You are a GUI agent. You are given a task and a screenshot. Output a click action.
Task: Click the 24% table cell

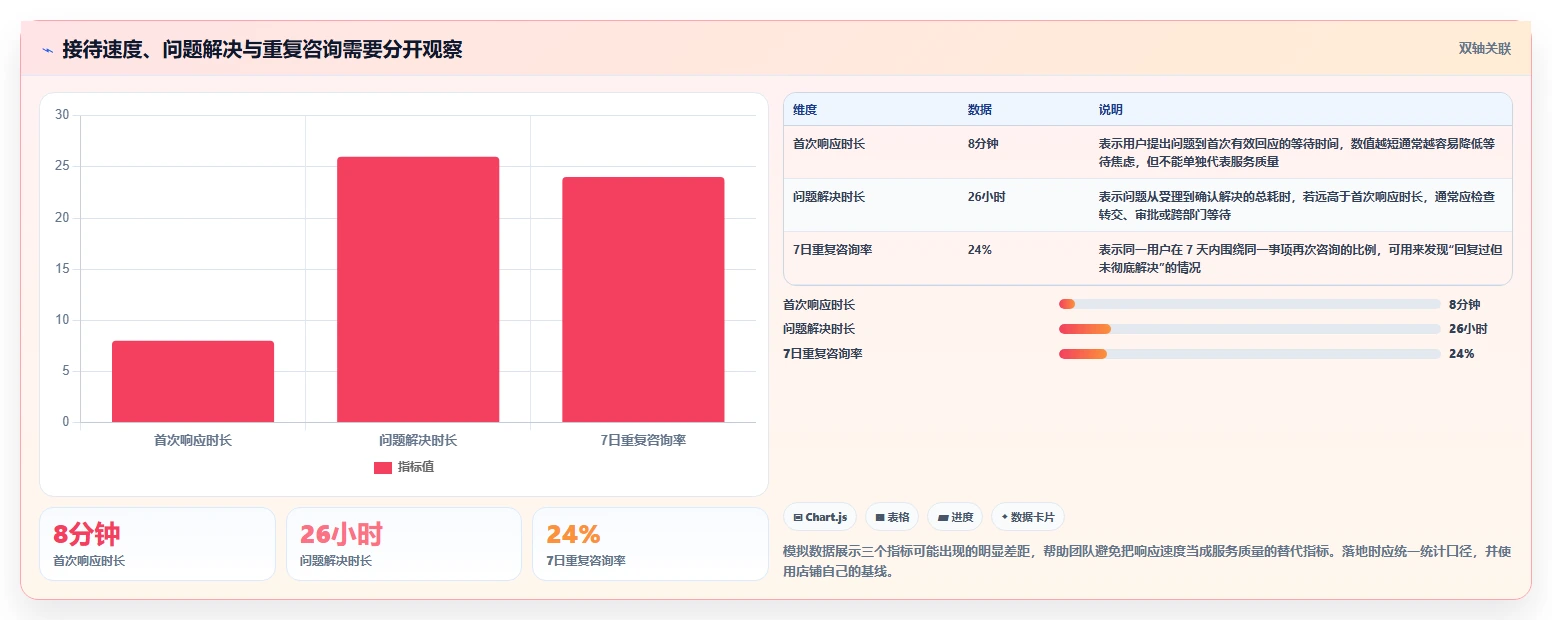pyautogui.click(x=980, y=250)
